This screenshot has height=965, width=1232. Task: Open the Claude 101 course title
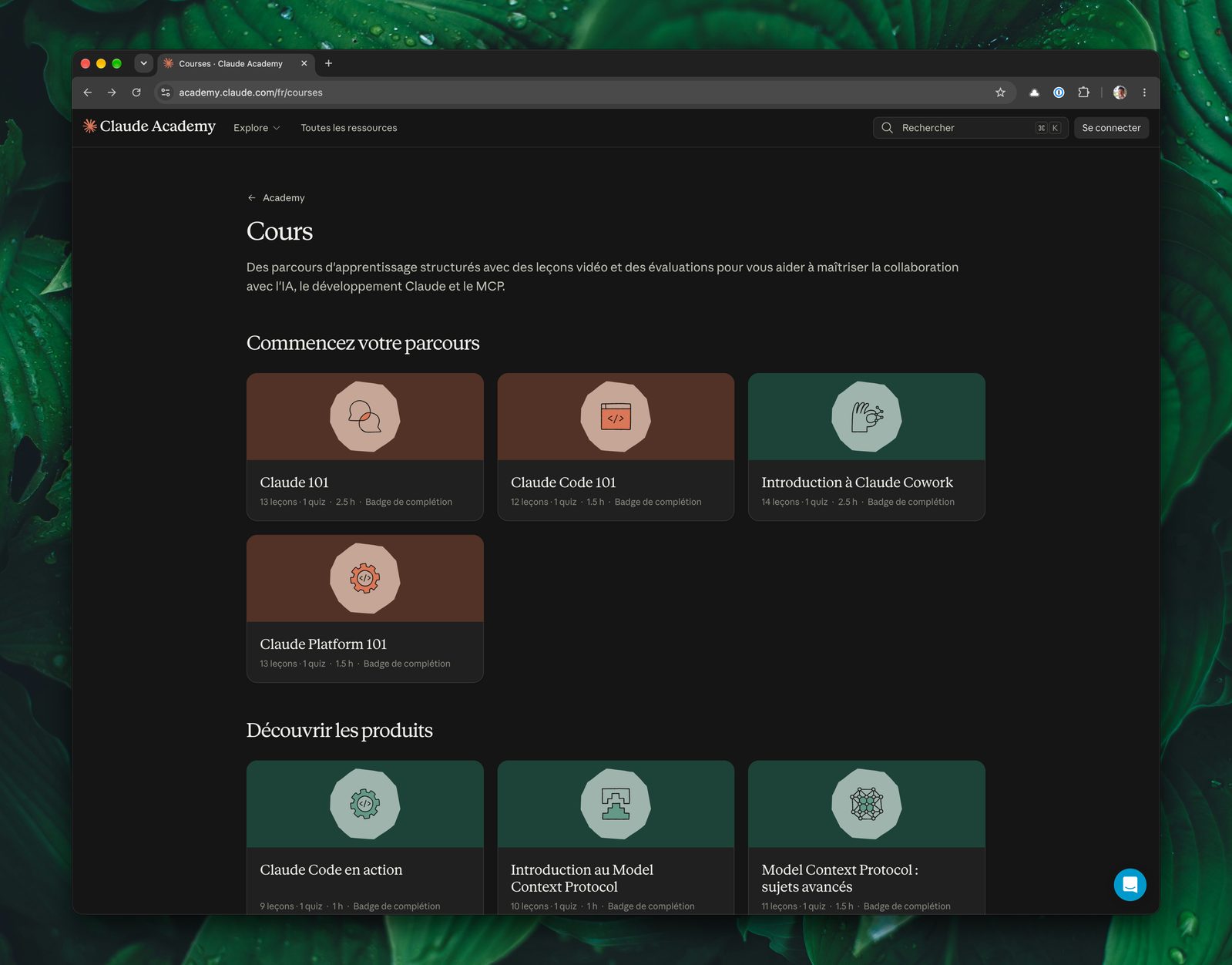click(x=294, y=482)
